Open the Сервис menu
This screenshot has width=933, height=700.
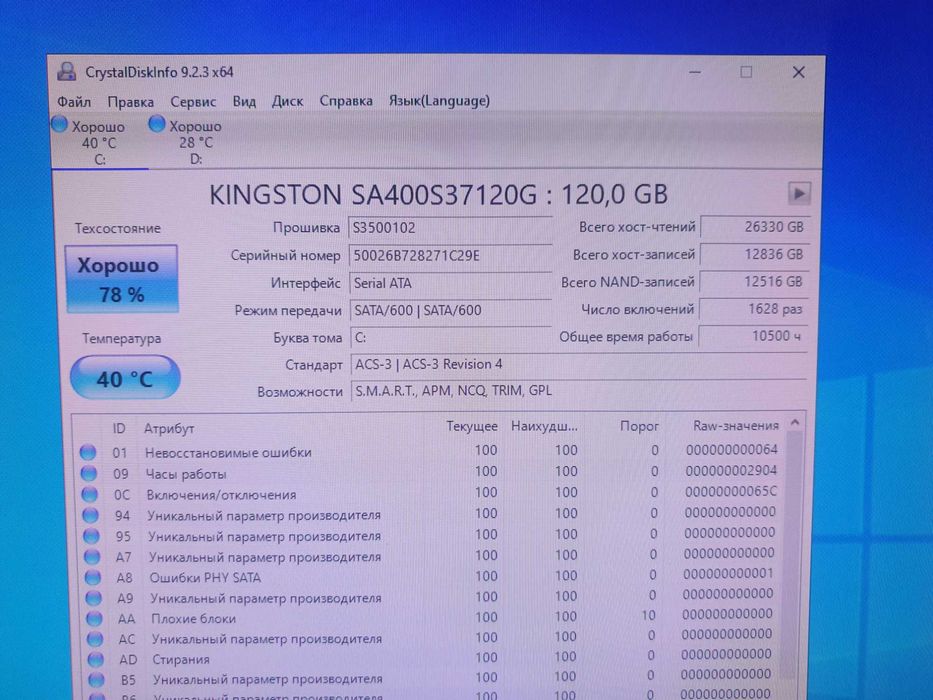(x=193, y=102)
